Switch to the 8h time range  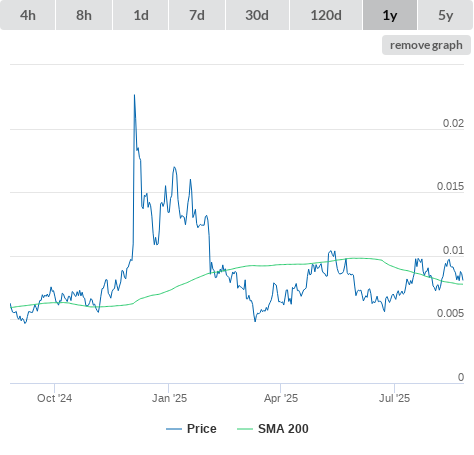click(x=84, y=15)
